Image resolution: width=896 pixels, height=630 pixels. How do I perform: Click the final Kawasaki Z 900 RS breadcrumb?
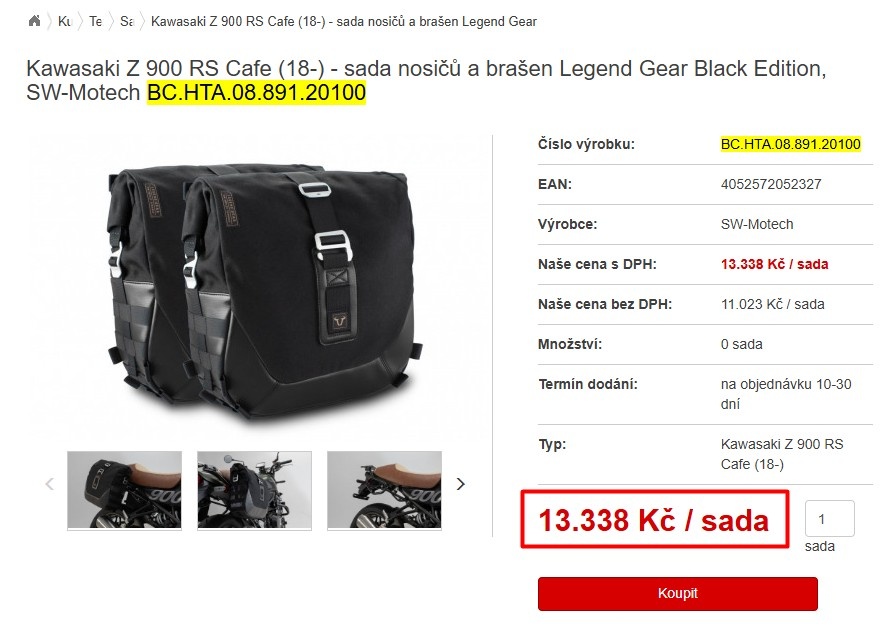click(x=343, y=22)
